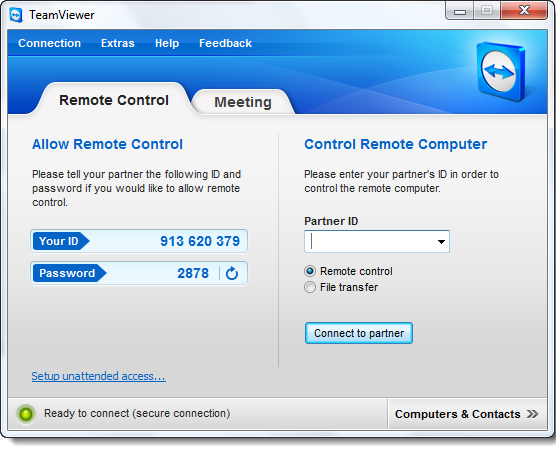
Task: Click the TeamViewer title bar app icon
Action: coord(16,15)
